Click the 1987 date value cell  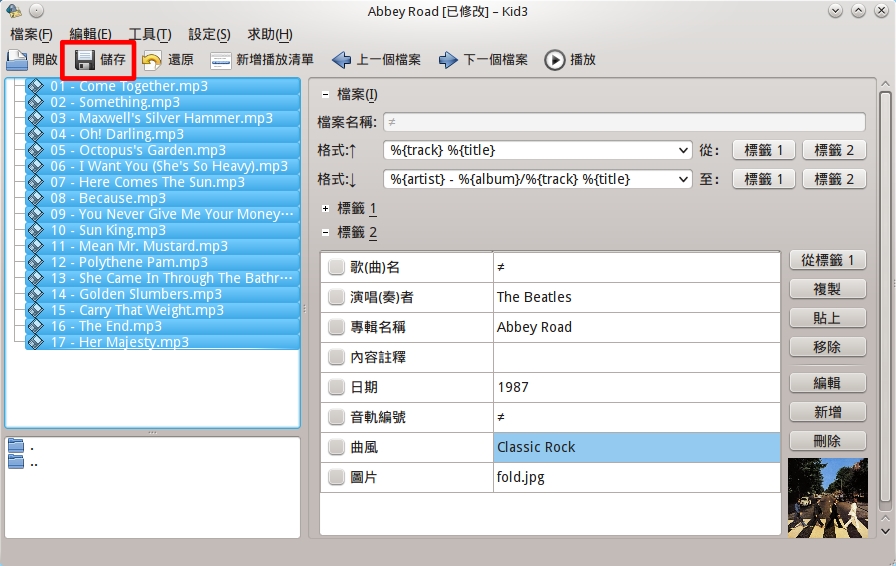(x=637, y=387)
